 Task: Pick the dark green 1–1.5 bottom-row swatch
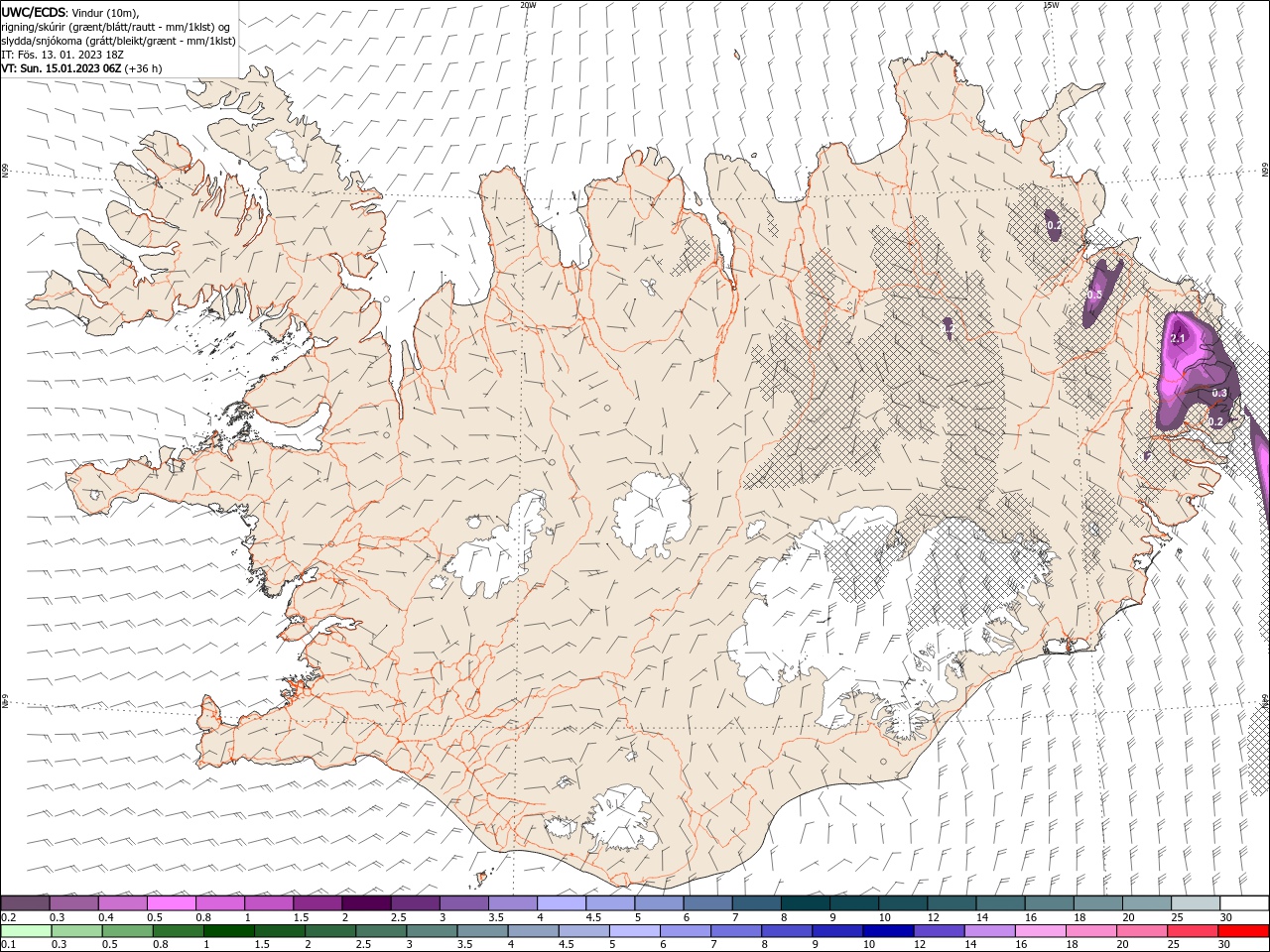coord(228,931)
